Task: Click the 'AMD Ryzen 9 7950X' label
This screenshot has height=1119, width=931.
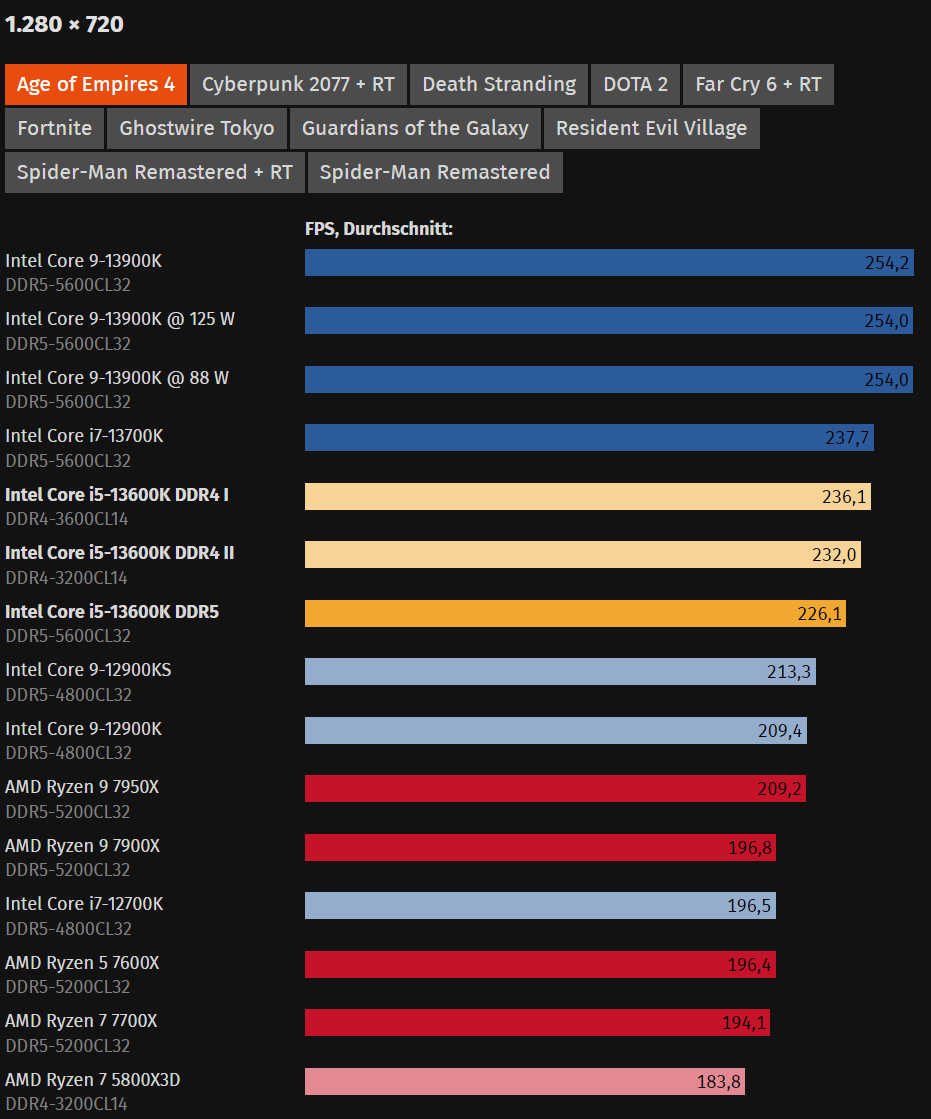Action: tap(82, 787)
